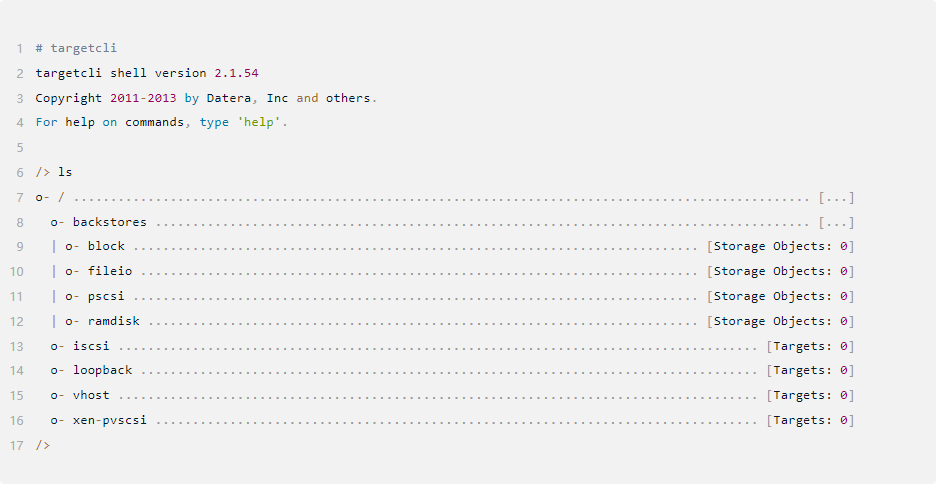This screenshot has height=484, width=936.
Task: Select the block backstore entry
Action: [106, 246]
